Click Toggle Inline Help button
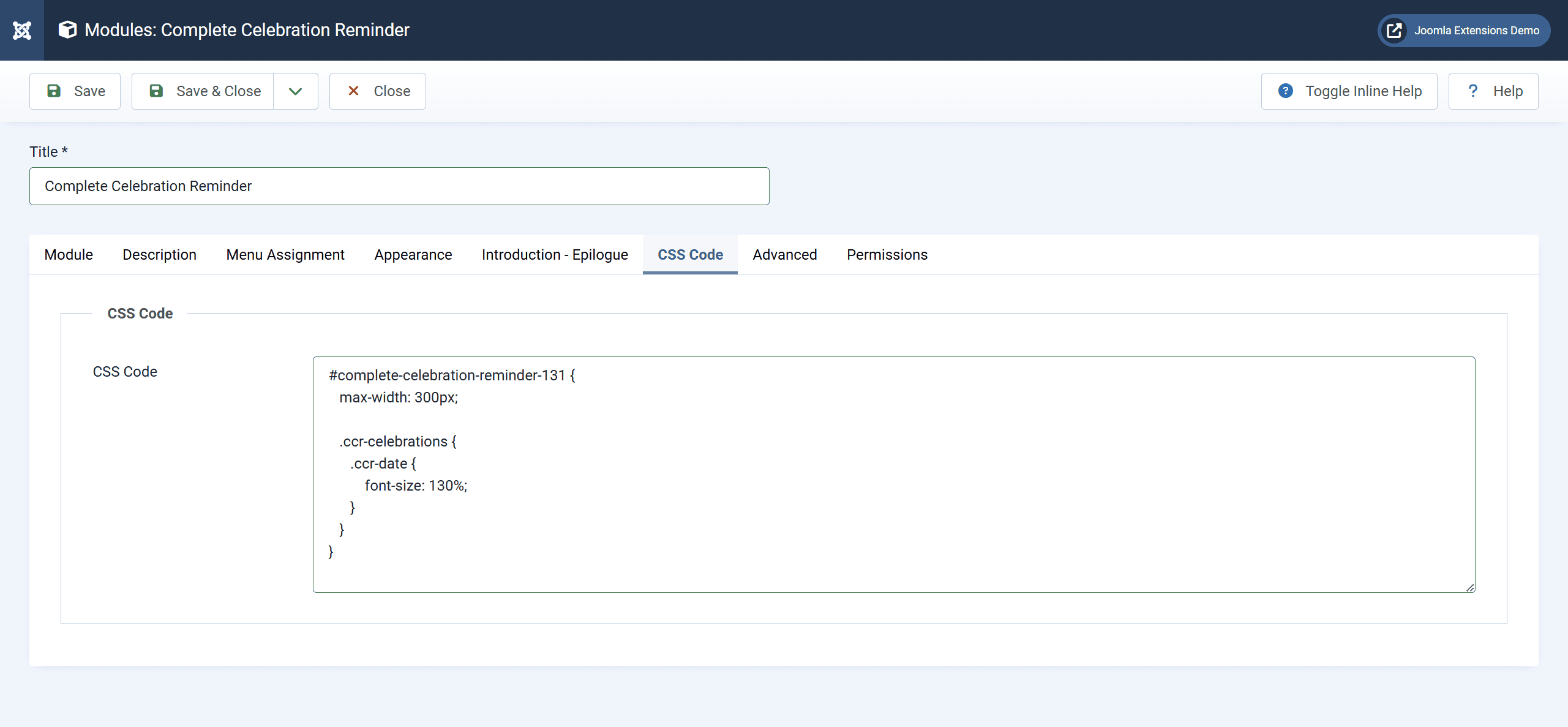This screenshot has width=1568, height=727. [1349, 91]
